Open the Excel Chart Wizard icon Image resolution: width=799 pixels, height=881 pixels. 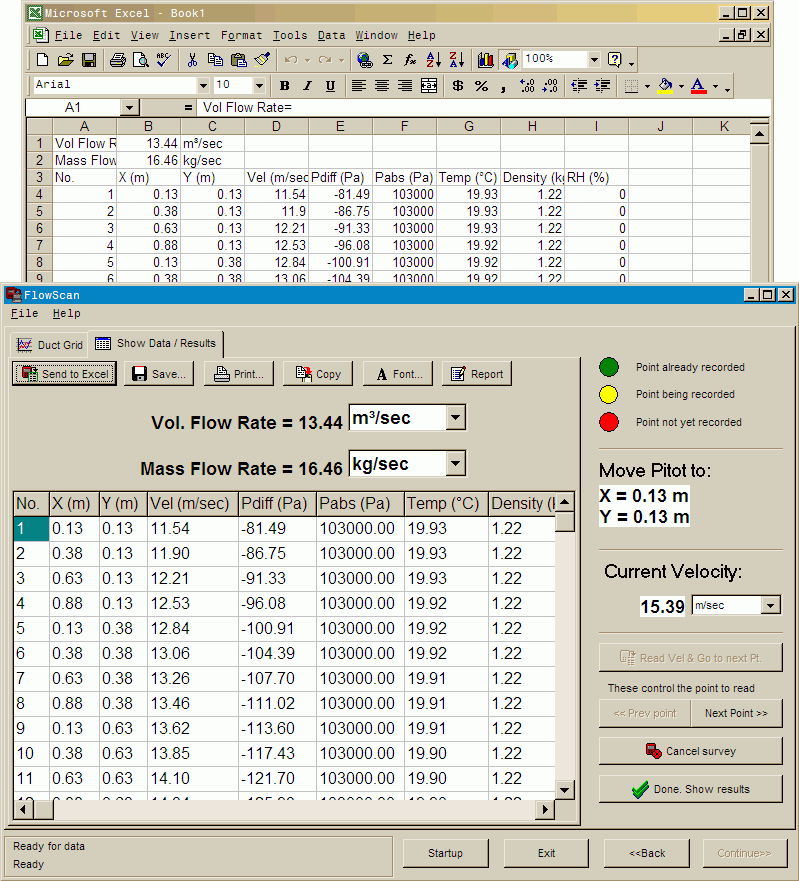tap(486, 60)
